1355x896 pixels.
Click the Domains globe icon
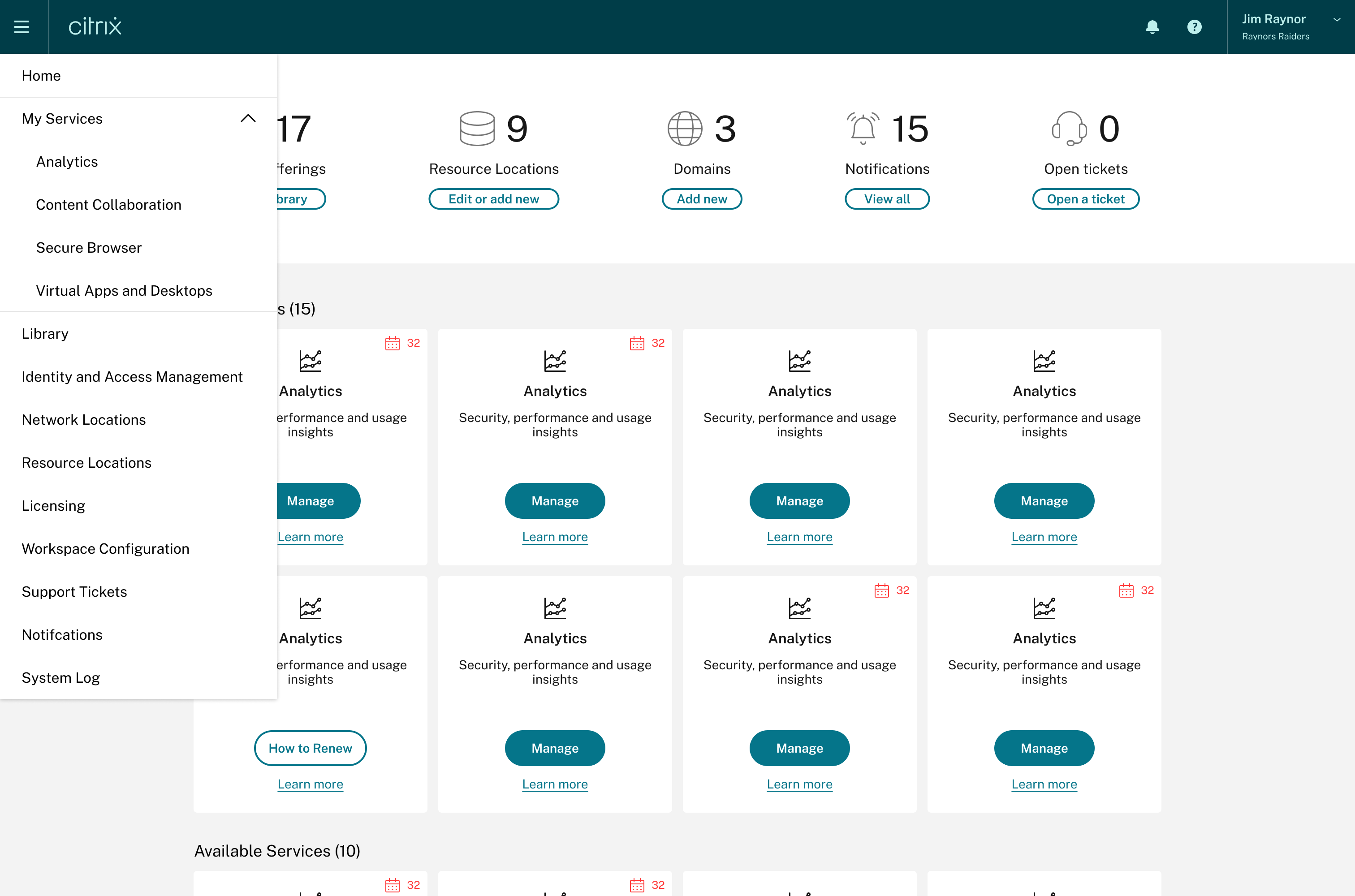(685, 129)
